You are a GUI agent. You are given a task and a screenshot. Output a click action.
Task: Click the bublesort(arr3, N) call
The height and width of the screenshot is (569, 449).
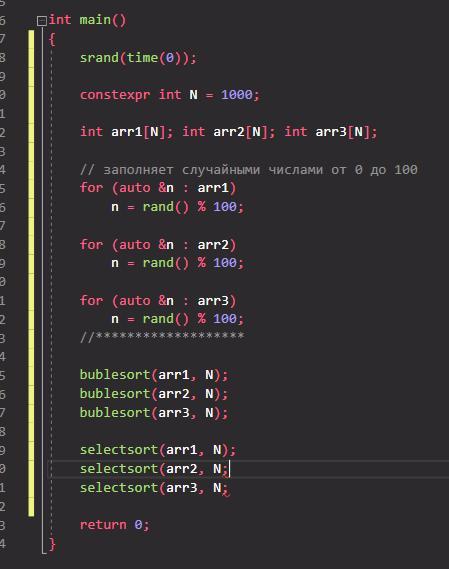coord(154,413)
